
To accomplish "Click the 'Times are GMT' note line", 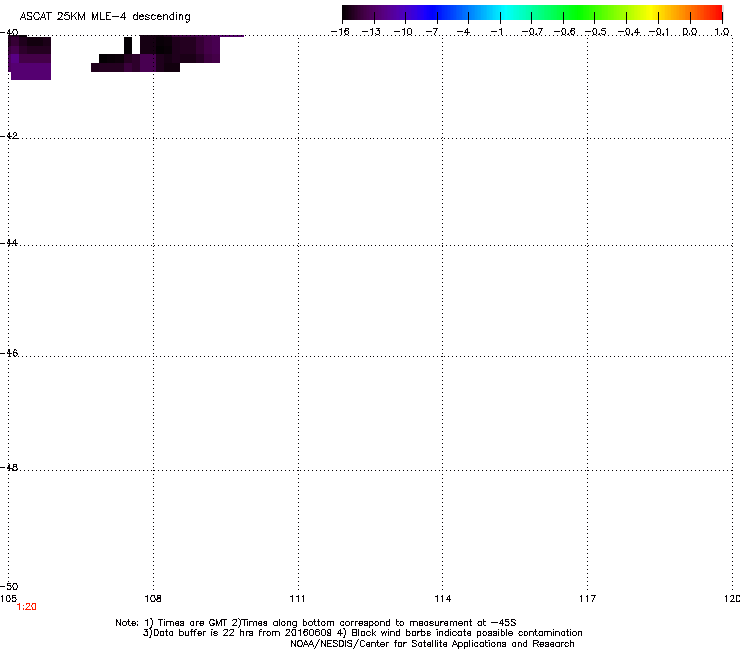I will (316, 623).
